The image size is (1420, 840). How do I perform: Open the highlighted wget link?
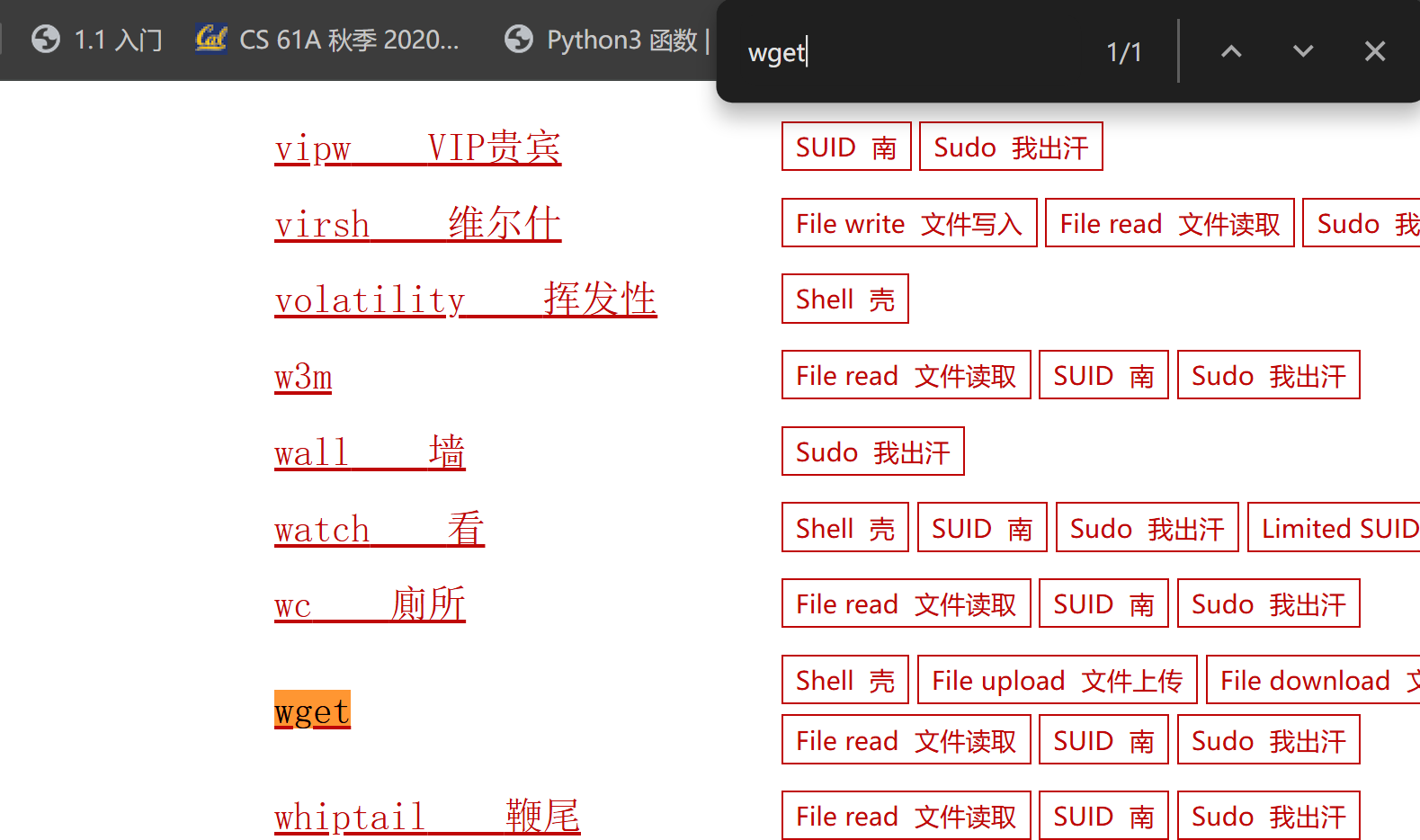[312, 711]
